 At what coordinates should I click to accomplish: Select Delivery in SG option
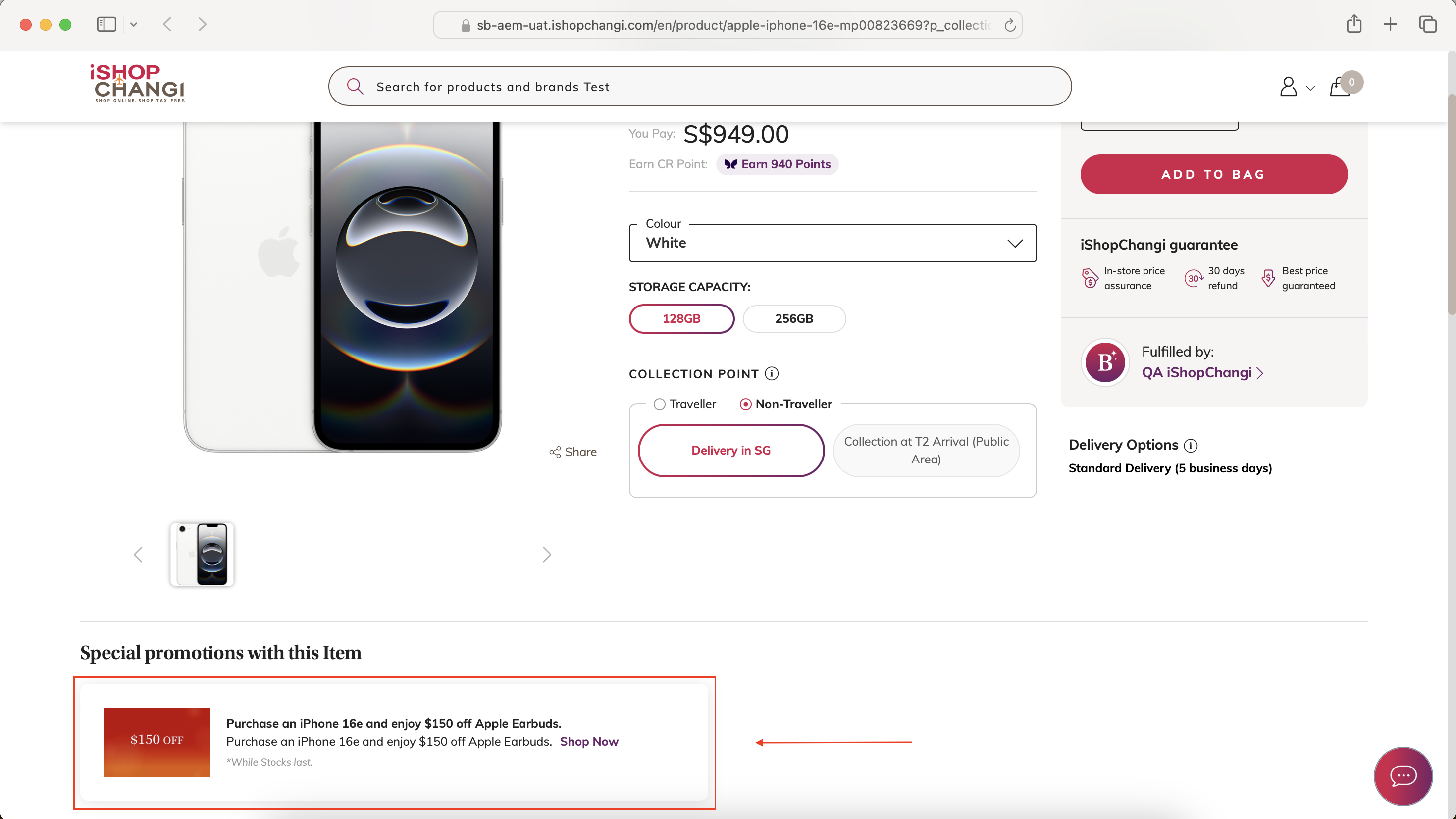[731, 451]
